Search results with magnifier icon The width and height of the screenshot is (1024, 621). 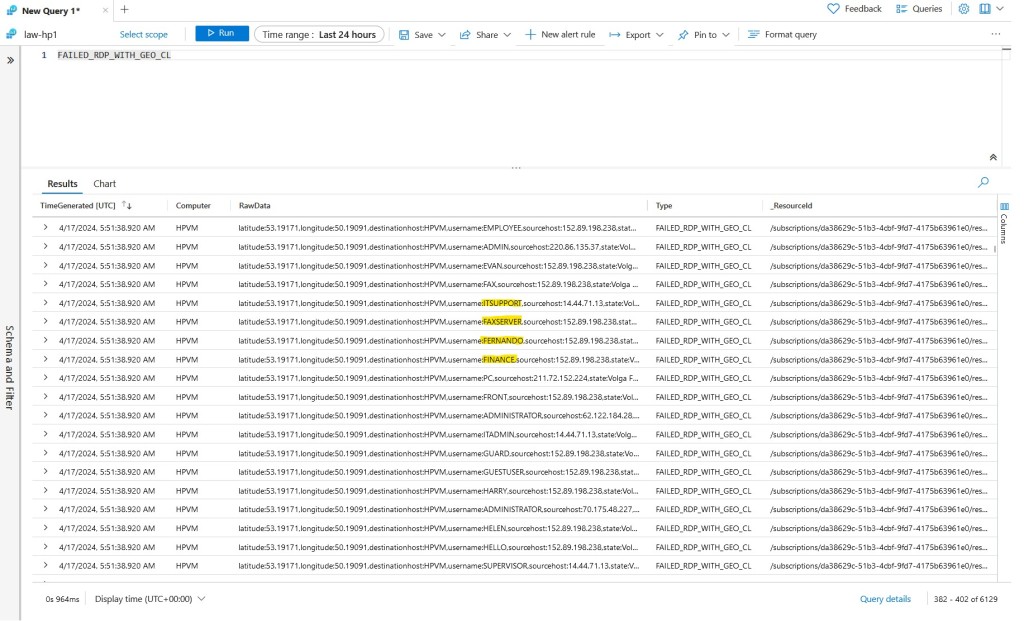tap(983, 183)
